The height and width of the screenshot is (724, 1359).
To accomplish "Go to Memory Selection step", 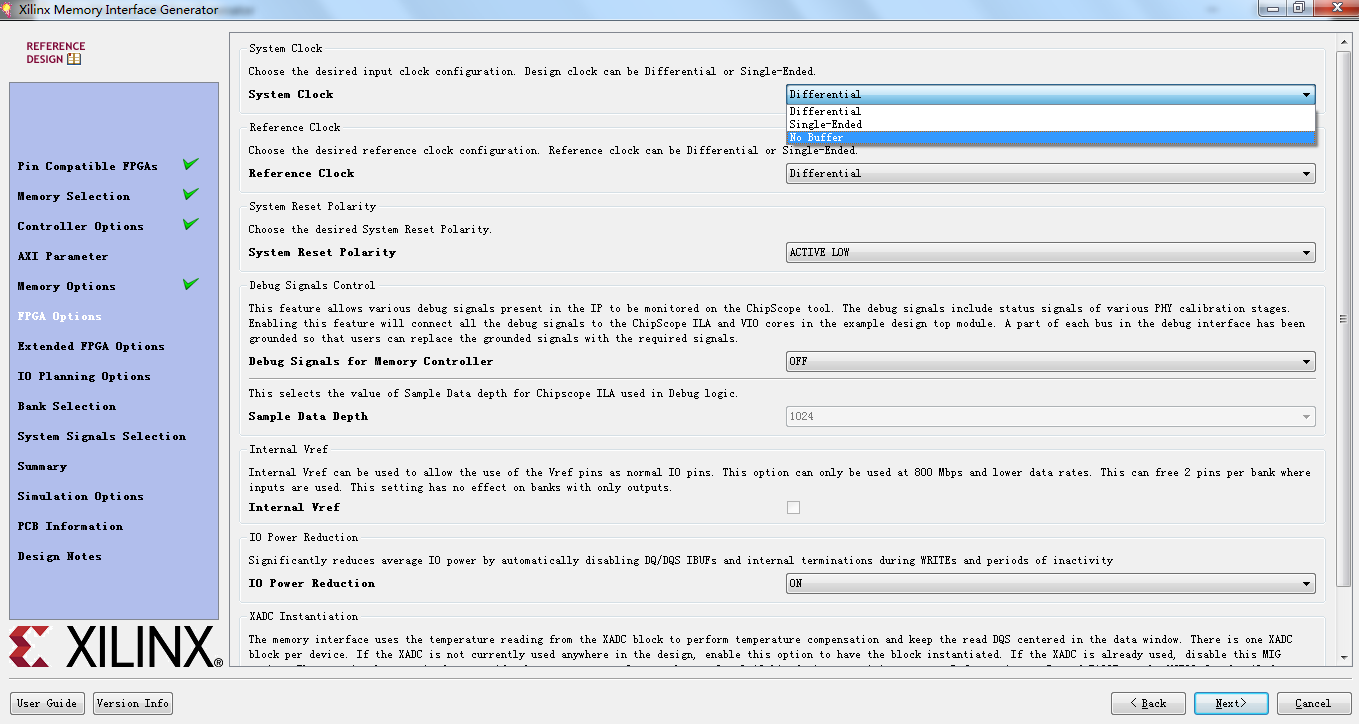I will click(x=74, y=196).
